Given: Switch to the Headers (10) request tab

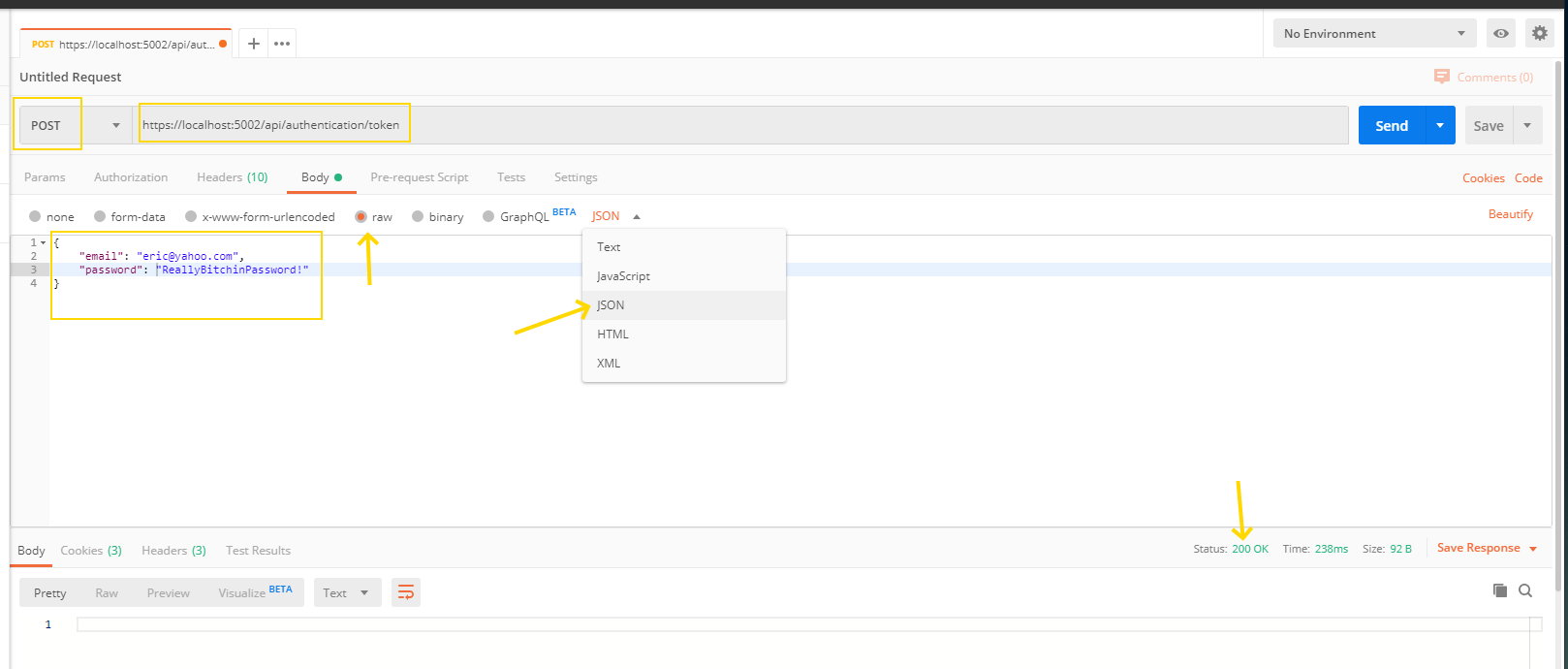Looking at the screenshot, I should pyautogui.click(x=232, y=177).
